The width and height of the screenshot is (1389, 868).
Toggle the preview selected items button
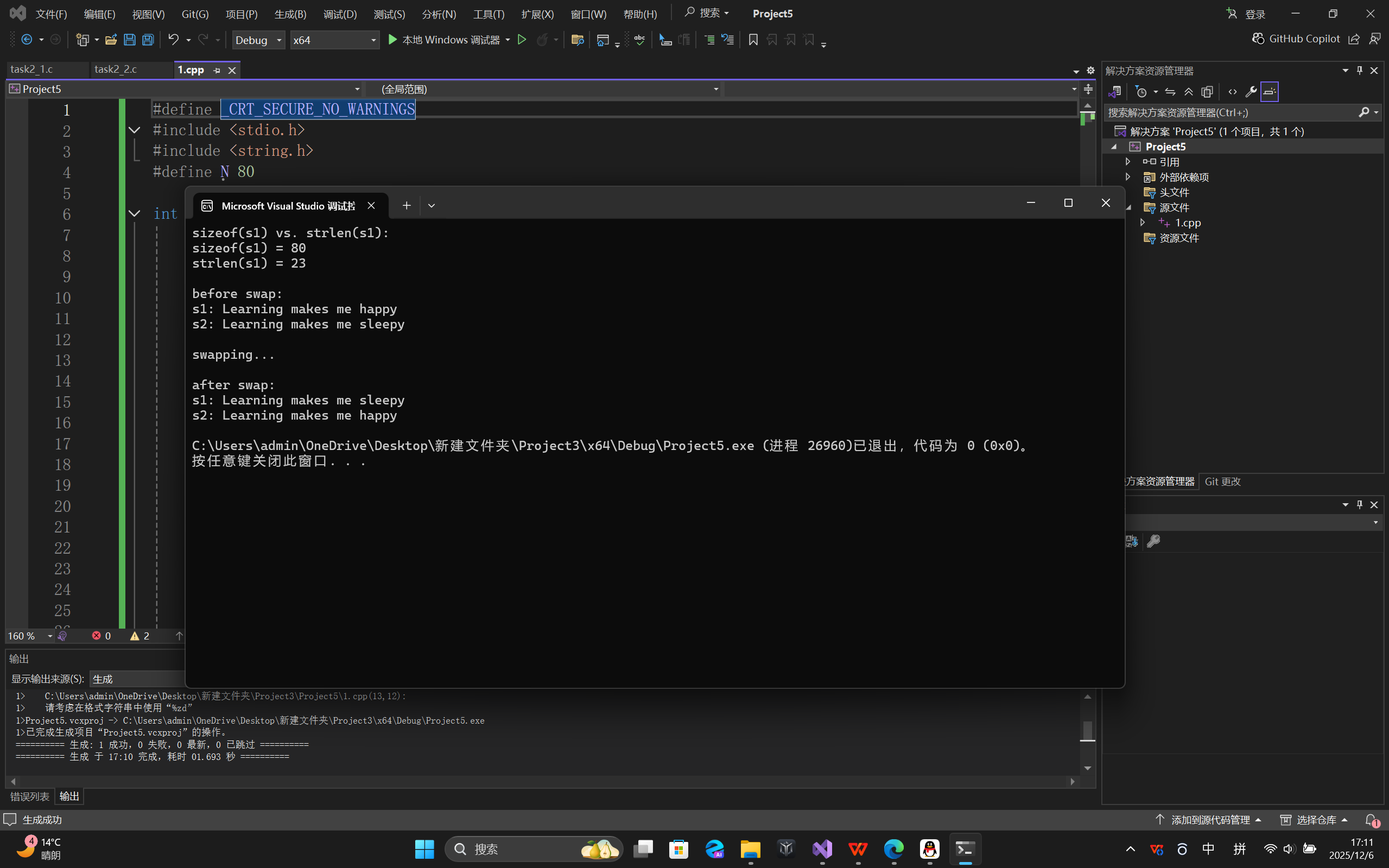point(1269,92)
